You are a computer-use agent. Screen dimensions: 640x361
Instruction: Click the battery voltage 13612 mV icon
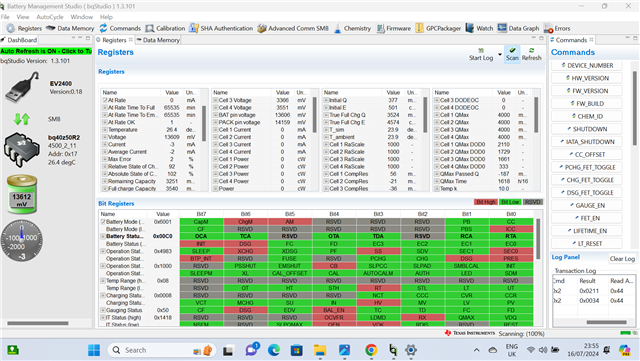click(x=22, y=195)
